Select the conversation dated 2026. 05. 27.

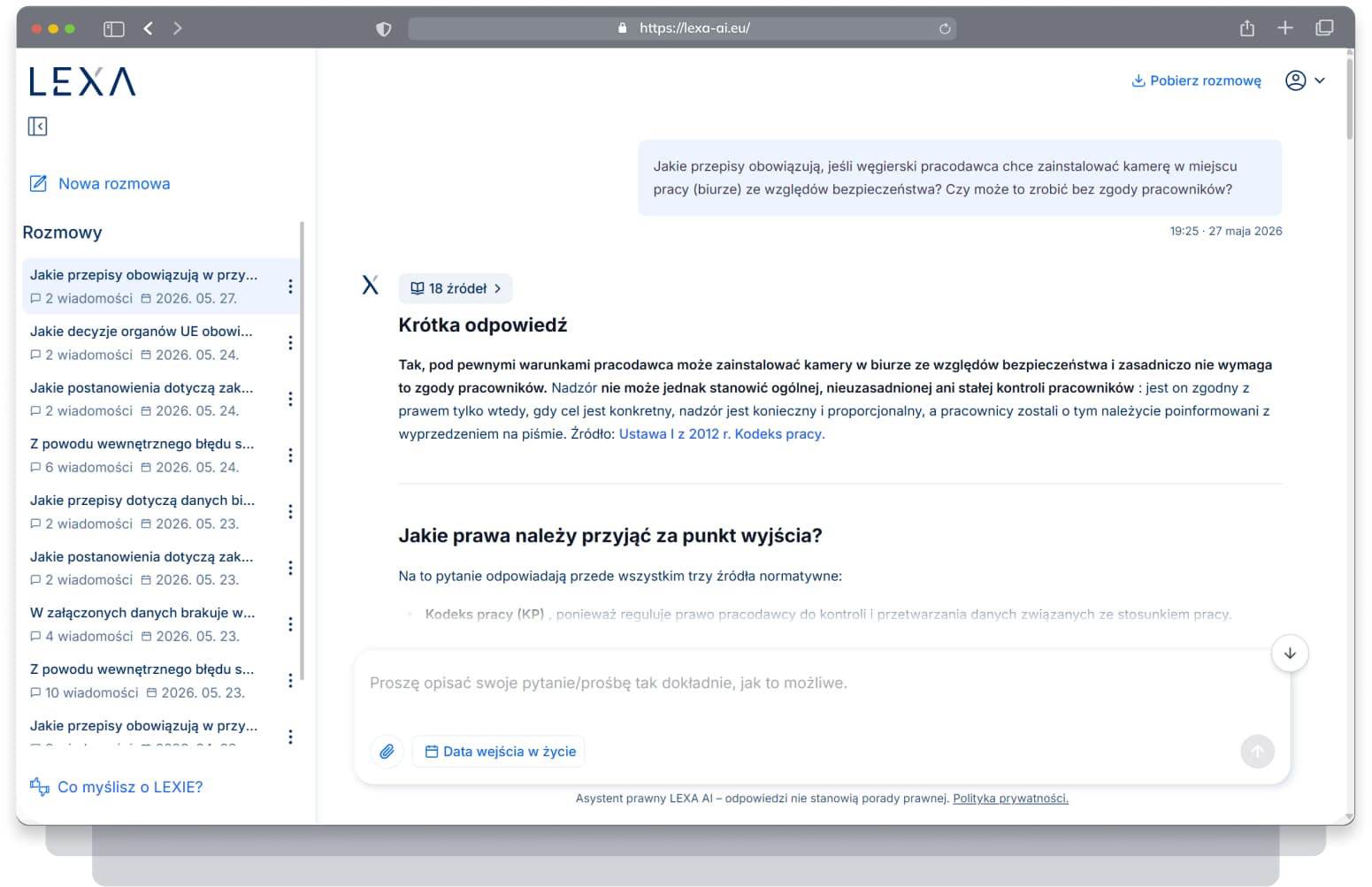tap(160, 287)
